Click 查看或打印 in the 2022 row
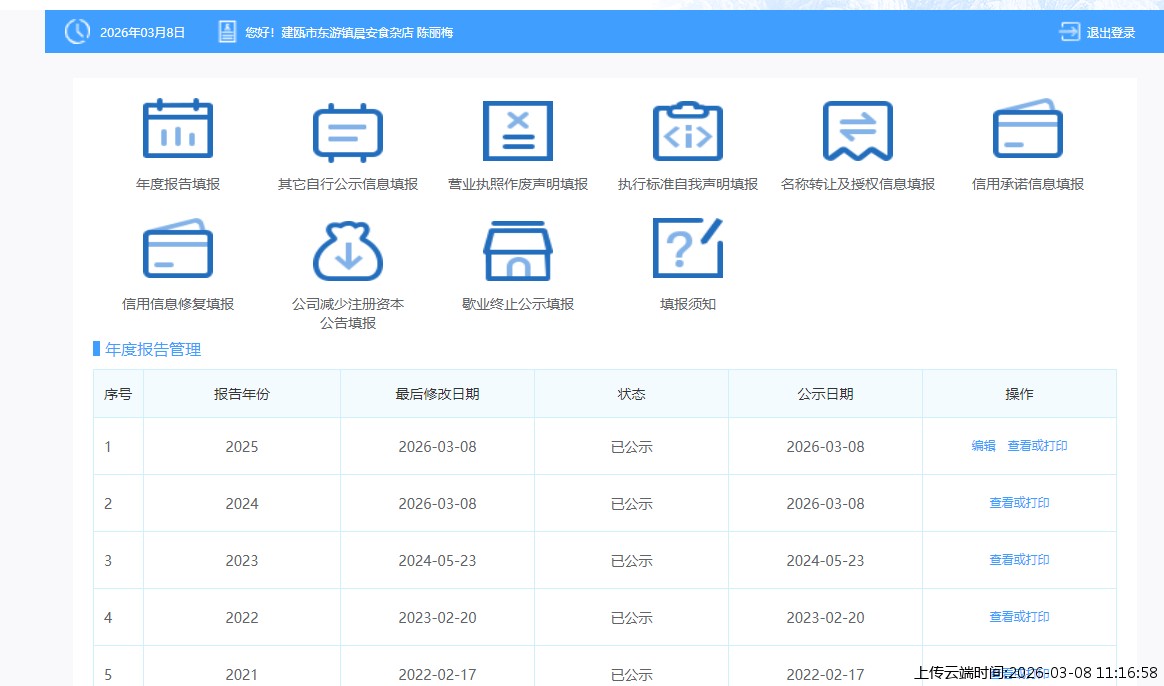Image resolution: width=1164 pixels, height=686 pixels. point(1019,617)
